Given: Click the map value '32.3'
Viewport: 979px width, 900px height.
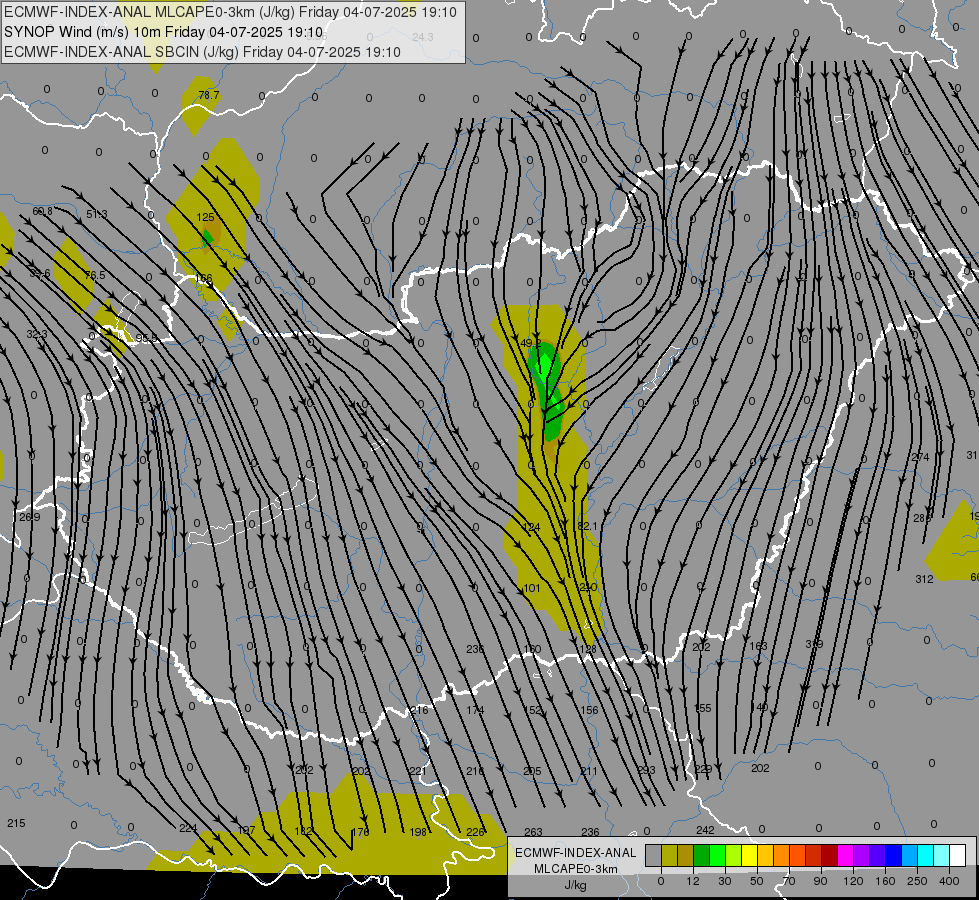Looking at the screenshot, I should (x=37, y=335).
